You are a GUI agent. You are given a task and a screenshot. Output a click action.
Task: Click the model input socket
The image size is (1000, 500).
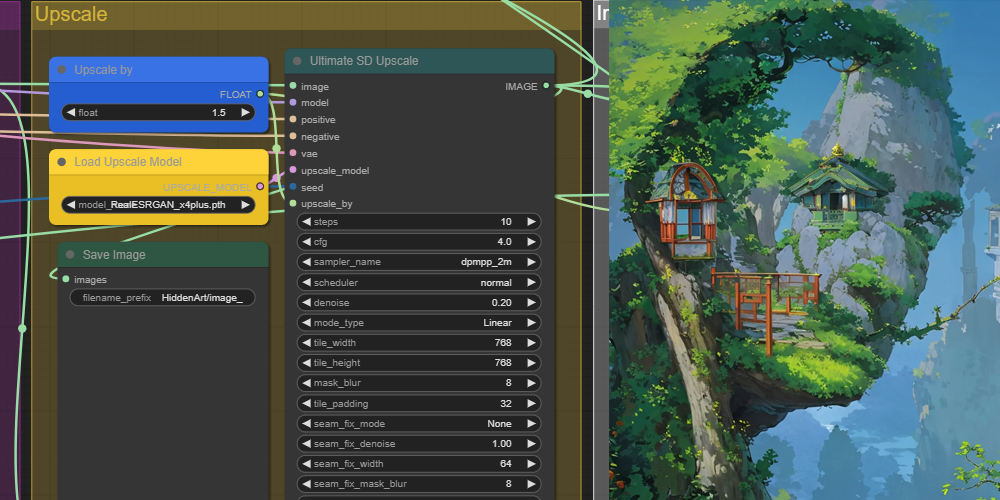pos(293,102)
